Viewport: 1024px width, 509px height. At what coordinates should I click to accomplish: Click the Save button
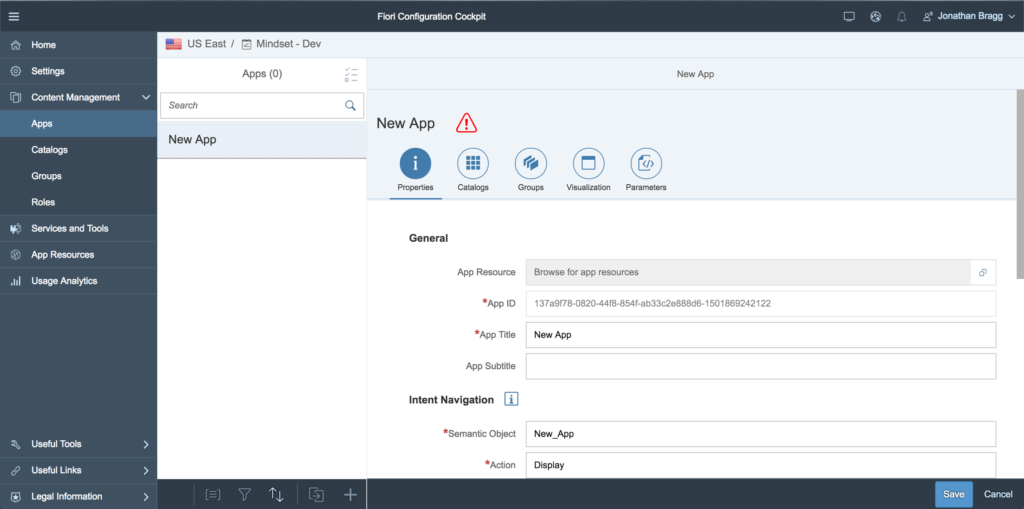coord(953,495)
